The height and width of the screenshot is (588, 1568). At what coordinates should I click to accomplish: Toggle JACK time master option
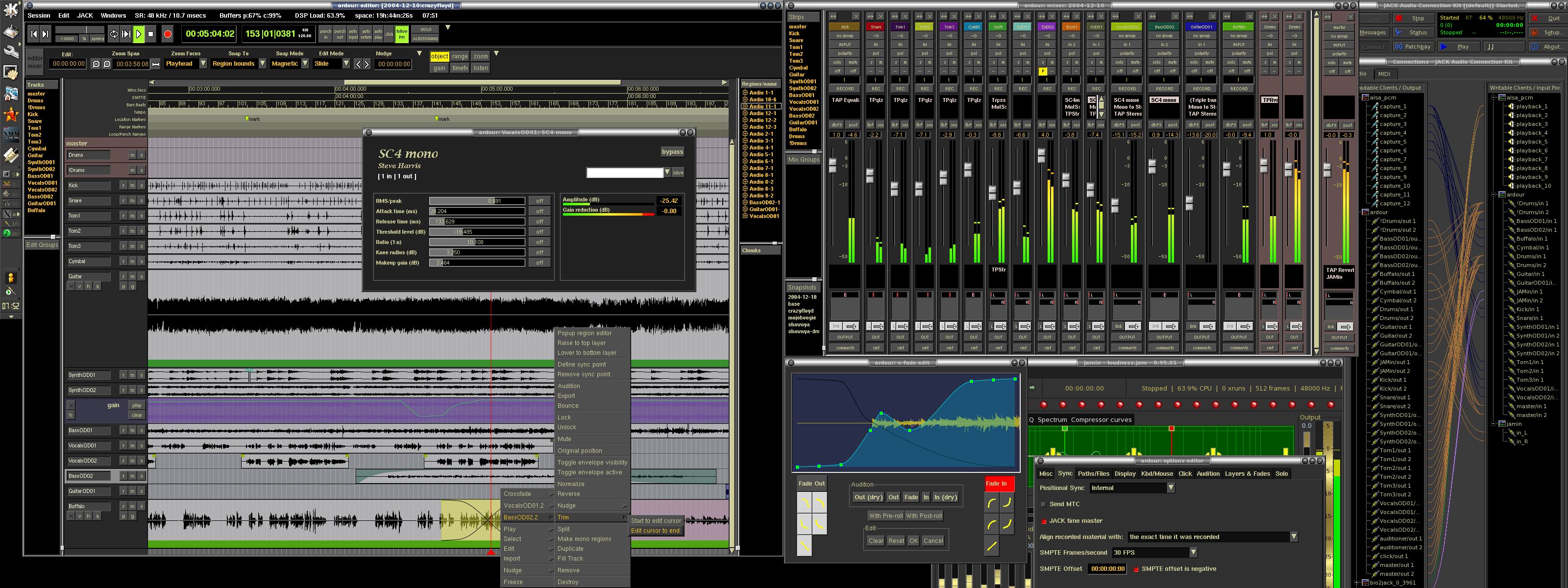1043,521
